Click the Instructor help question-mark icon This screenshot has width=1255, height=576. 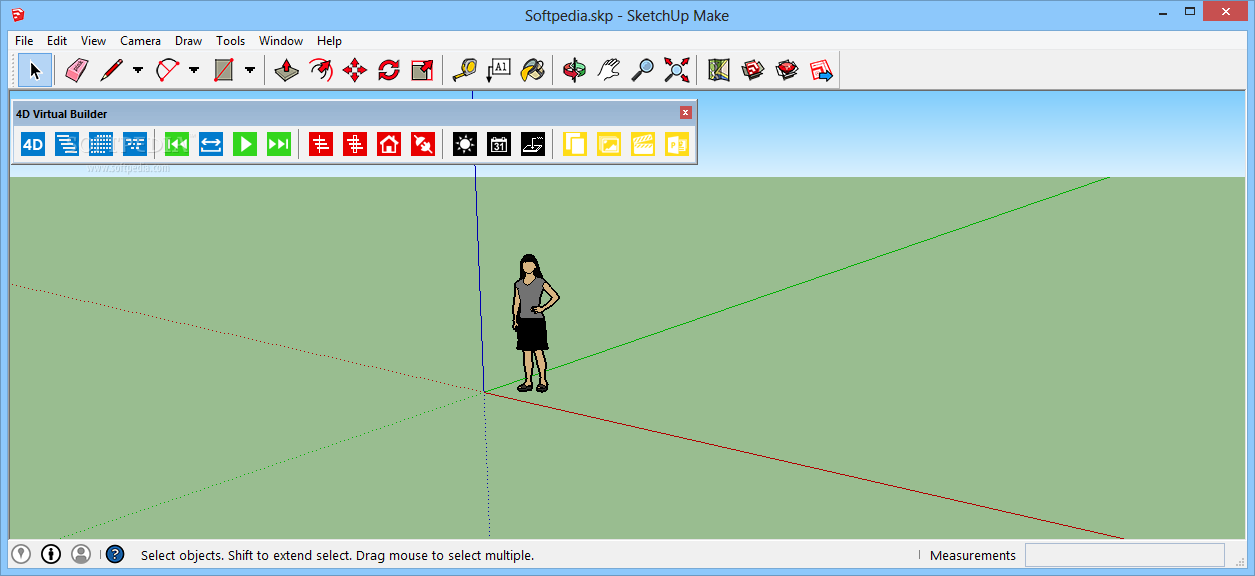(x=115, y=554)
